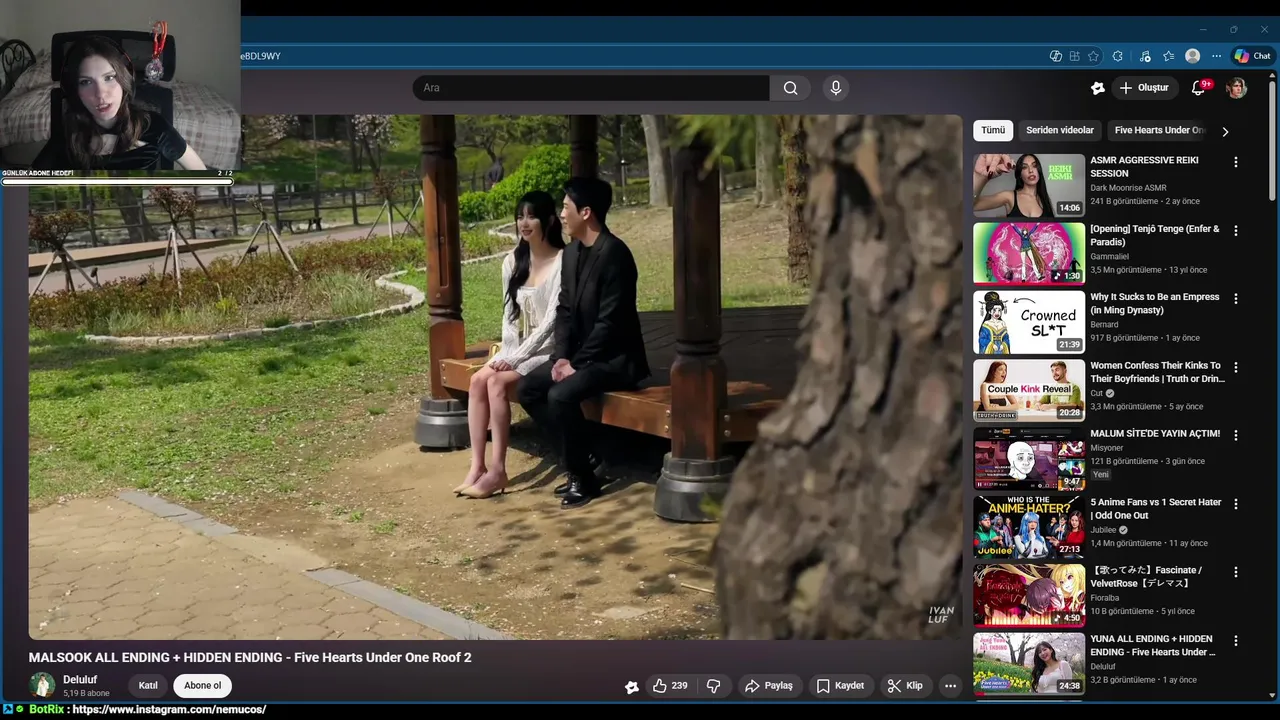Focus the Ara search field
This screenshot has height=720, width=1280.
[x=591, y=88]
